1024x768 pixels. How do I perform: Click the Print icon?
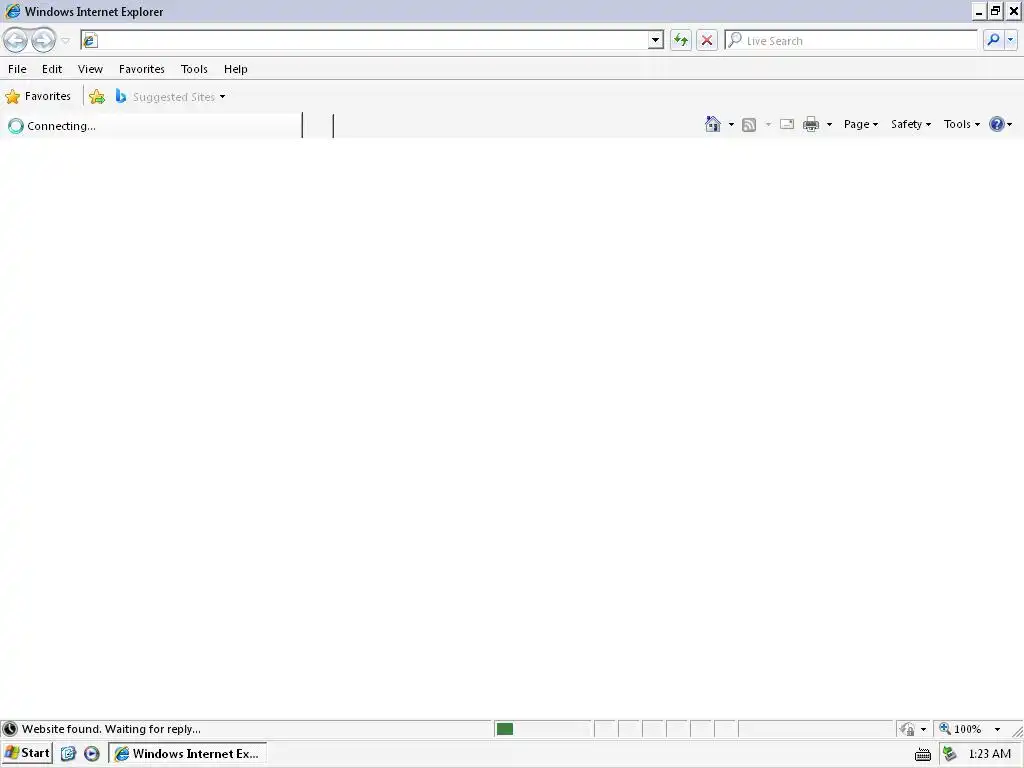[811, 124]
